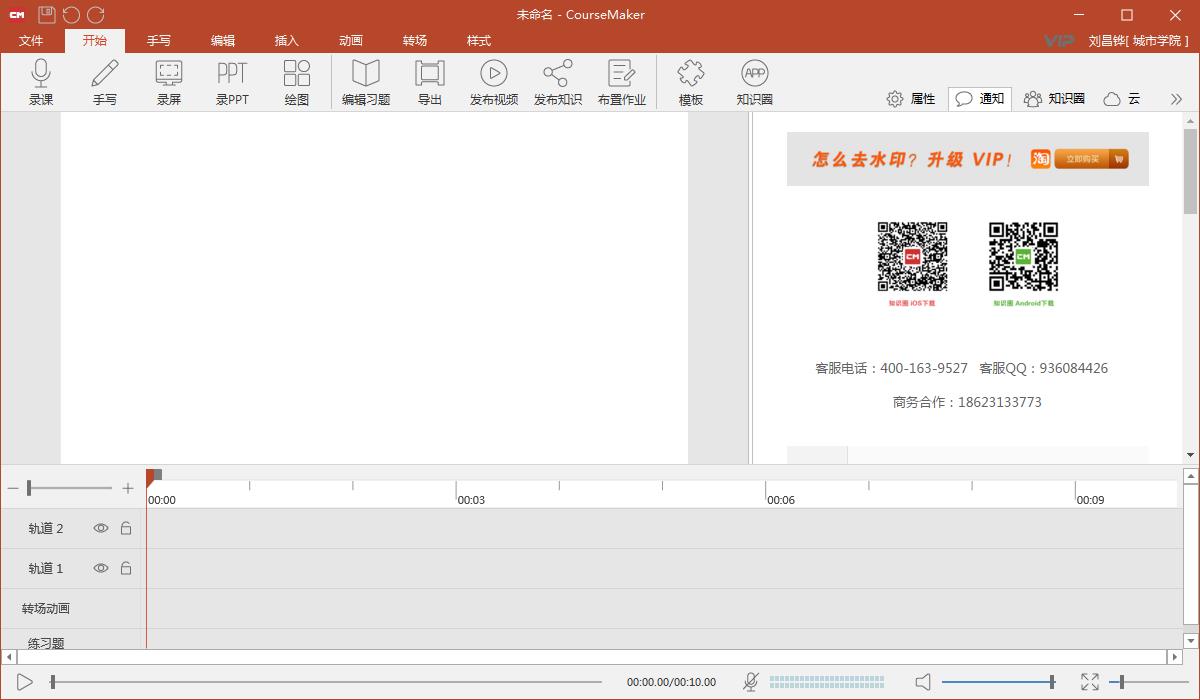Click the 导出 export icon
The image size is (1200, 700).
(430, 82)
